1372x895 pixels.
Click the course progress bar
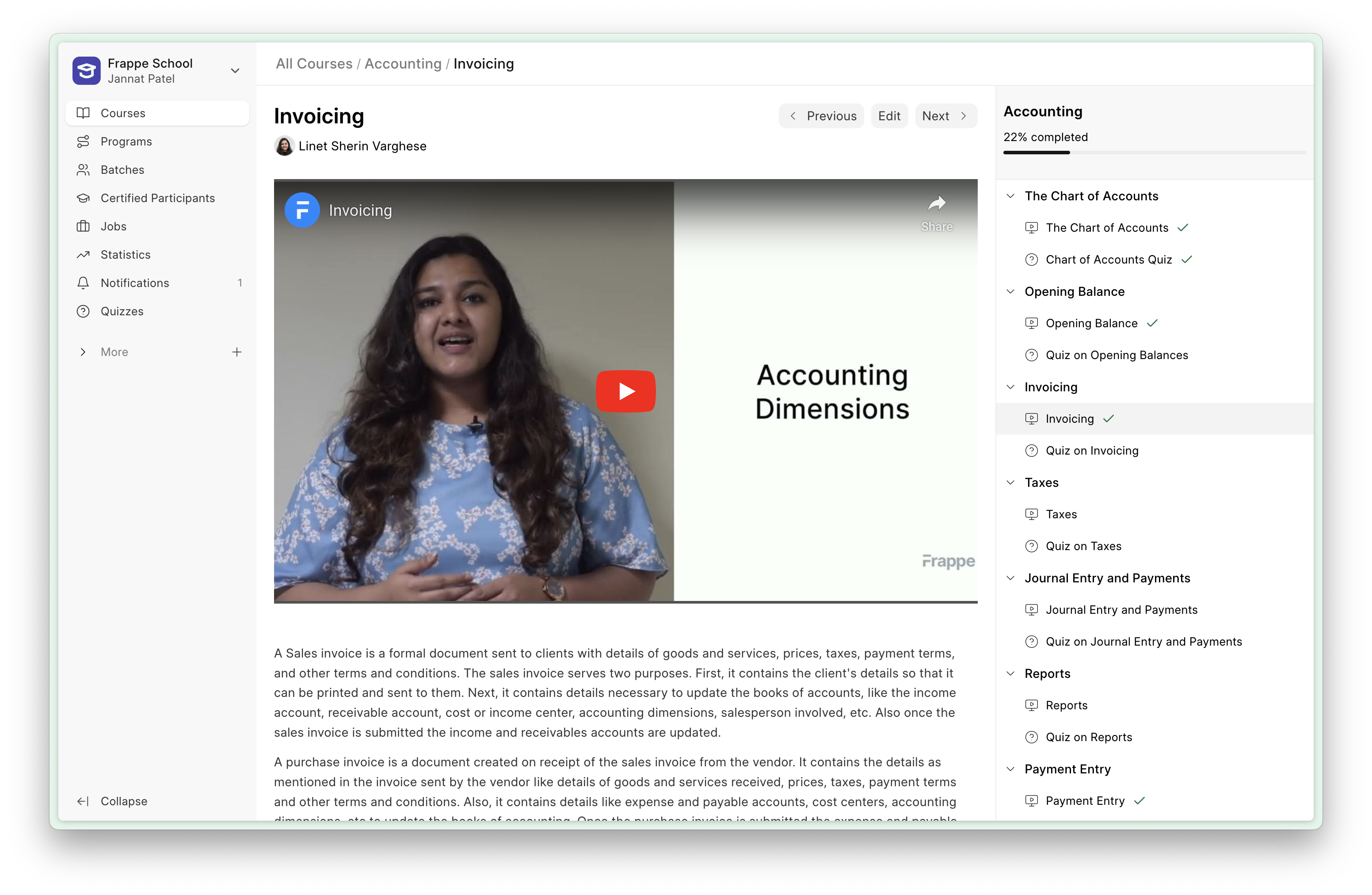coord(1154,152)
